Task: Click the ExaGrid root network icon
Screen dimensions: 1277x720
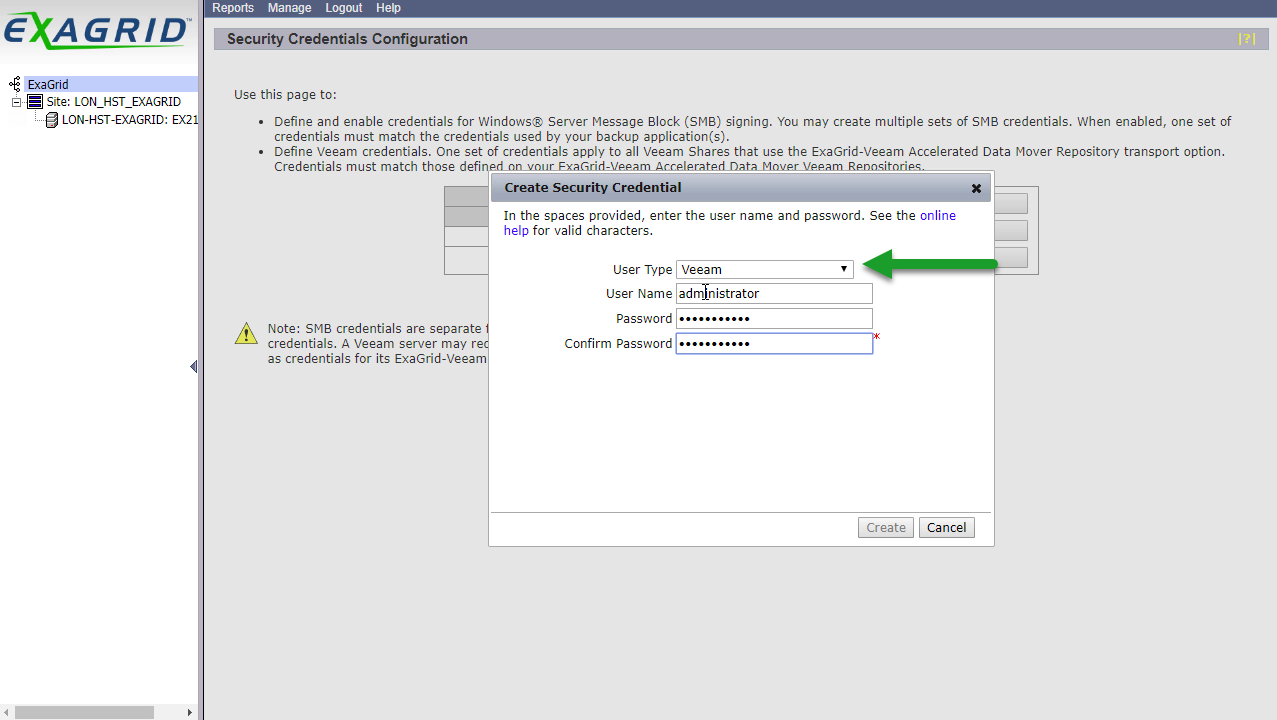Action: click(15, 85)
